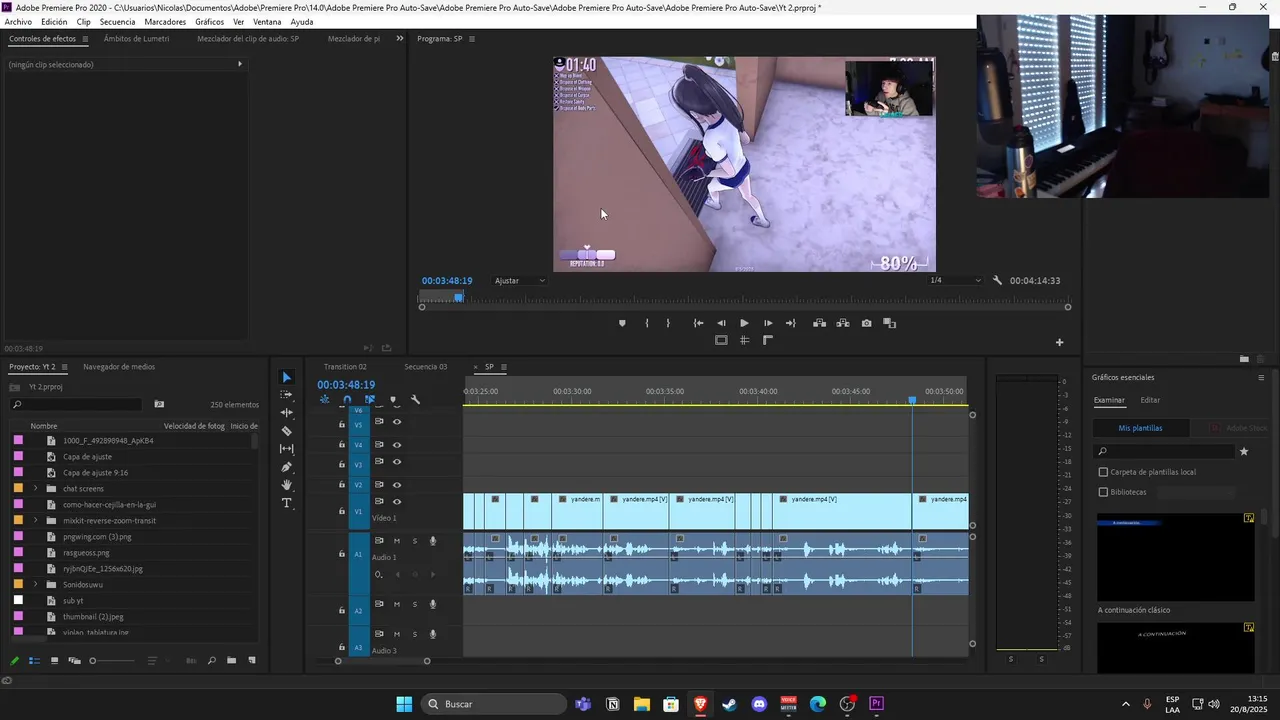The height and width of the screenshot is (720, 1280).
Task: Mute audio track A2
Action: click(x=397, y=604)
